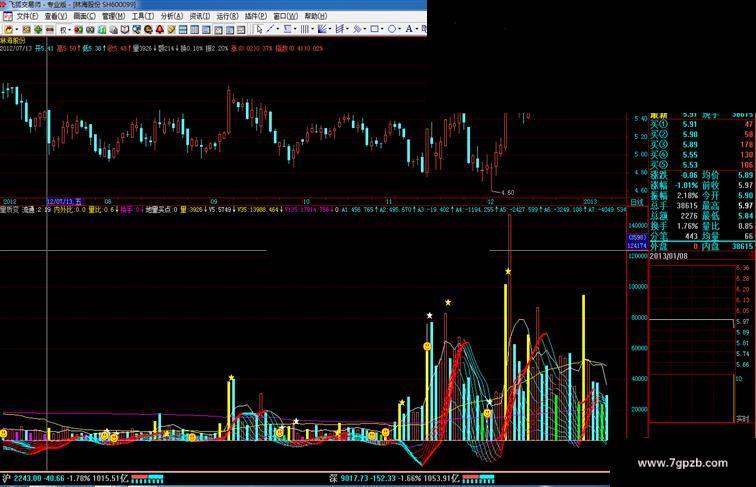The image size is (756, 487).
Task: Click the 买② price 5.90 row
Action: point(702,135)
